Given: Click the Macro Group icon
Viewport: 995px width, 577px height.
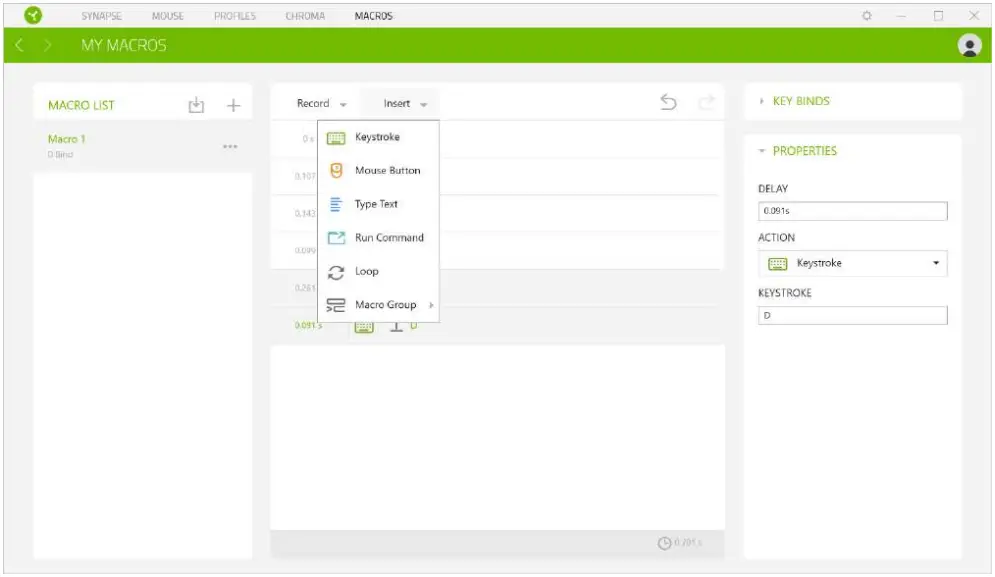Looking at the screenshot, I should click(336, 305).
